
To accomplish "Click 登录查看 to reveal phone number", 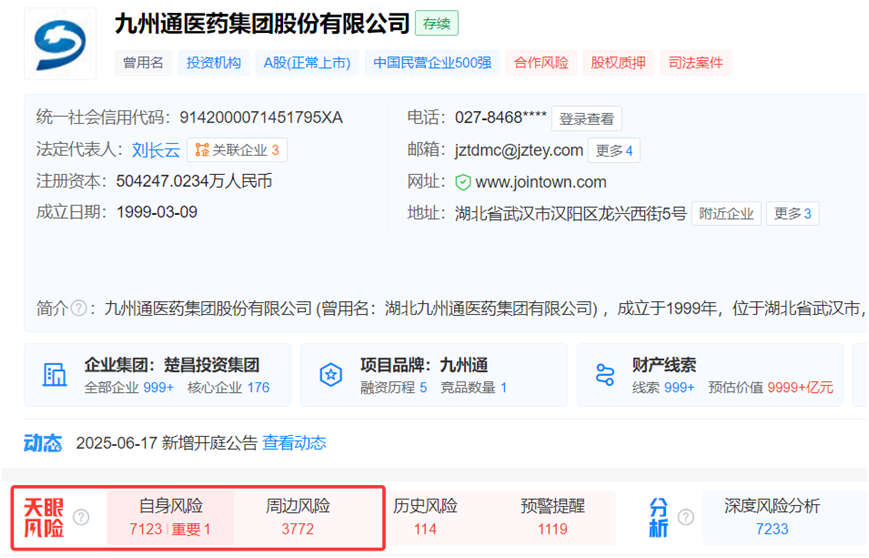I will (x=586, y=119).
